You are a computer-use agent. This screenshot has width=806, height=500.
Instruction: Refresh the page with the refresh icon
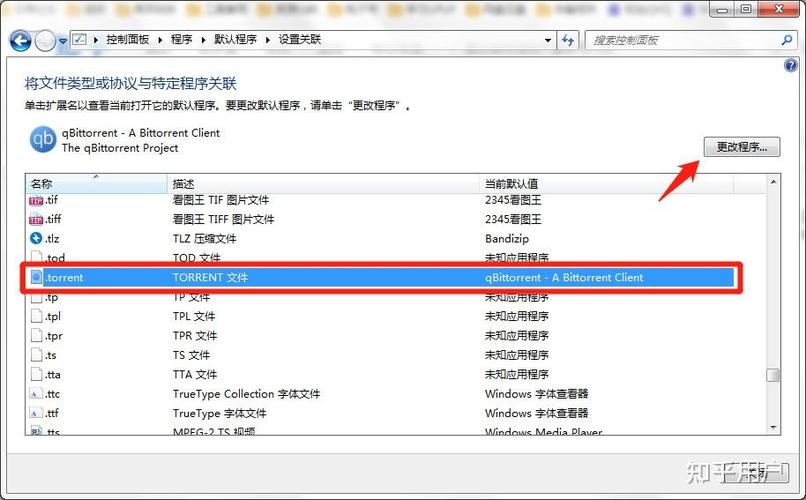point(568,40)
